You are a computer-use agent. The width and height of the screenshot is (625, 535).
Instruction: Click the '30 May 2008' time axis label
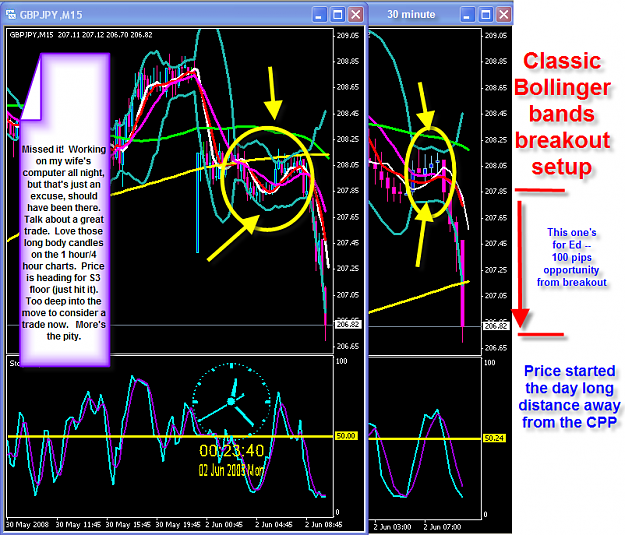[28, 524]
